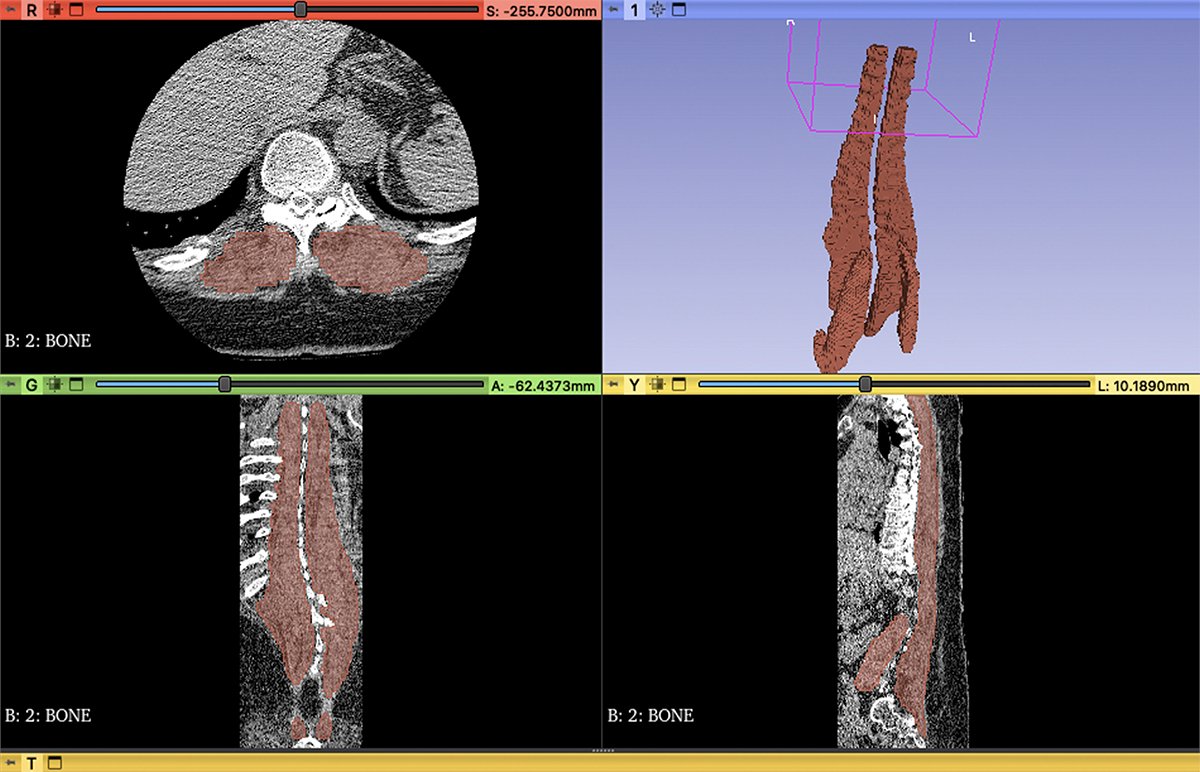Click the pin icon on the bottom T bar
This screenshot has height=772, width=1200.
9,765
